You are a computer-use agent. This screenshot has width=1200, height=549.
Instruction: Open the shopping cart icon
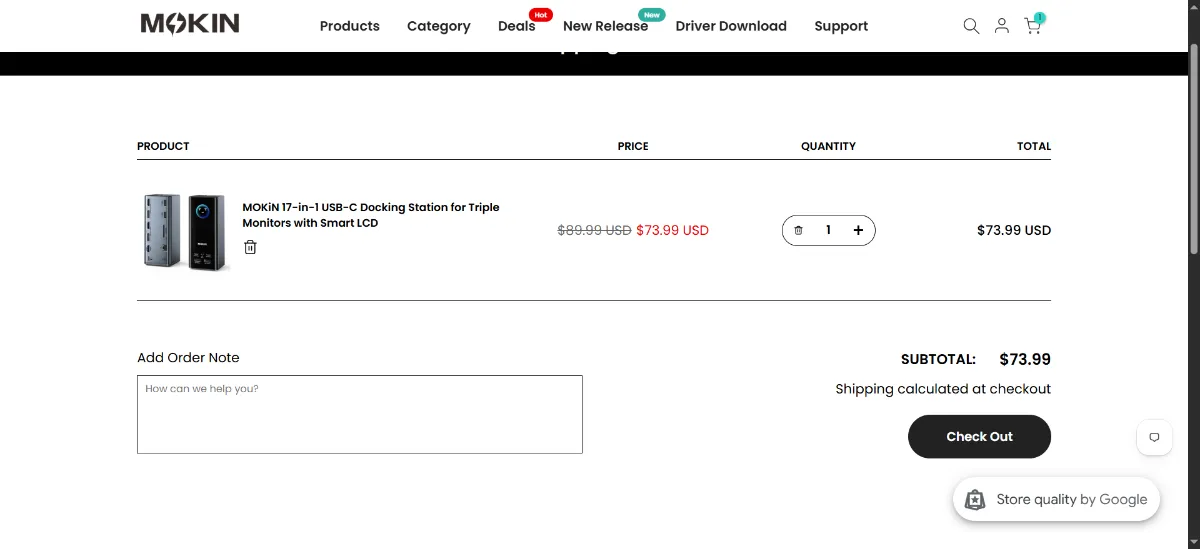click(x=1033, y=25)
